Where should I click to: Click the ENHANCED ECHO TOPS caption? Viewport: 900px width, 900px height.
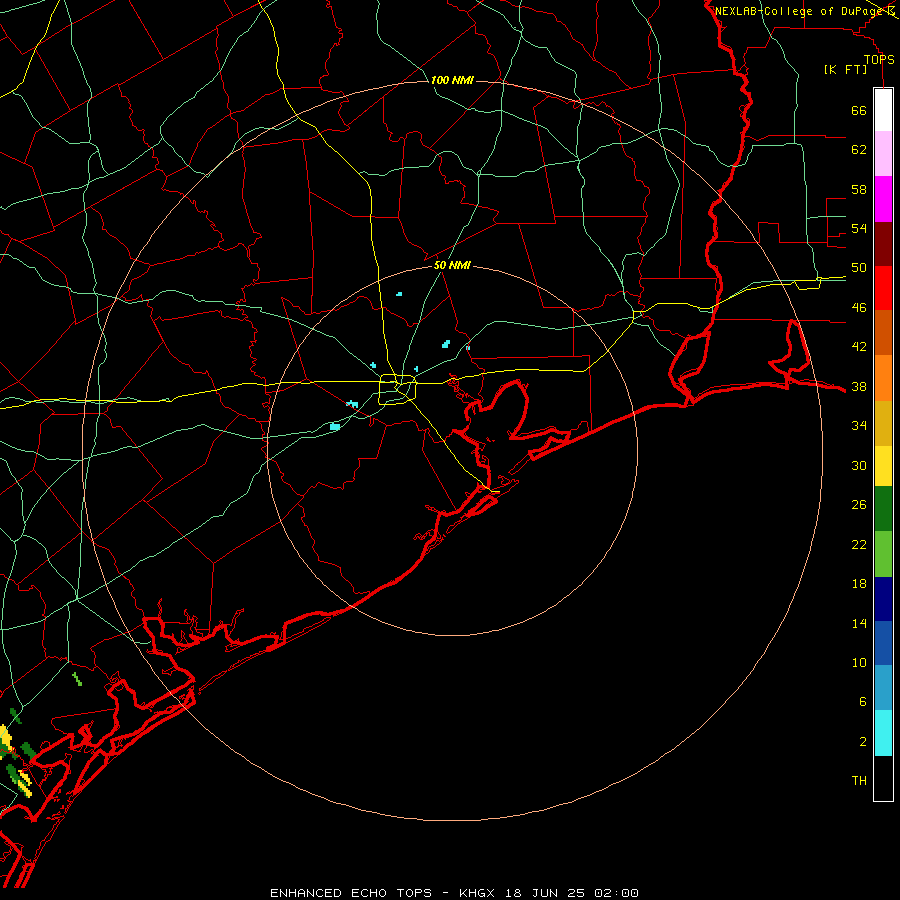coord(351,893)
